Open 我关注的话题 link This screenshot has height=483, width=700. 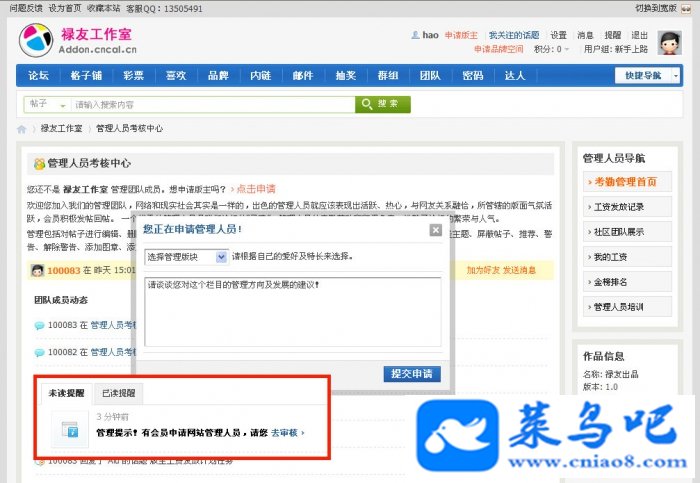514,35
